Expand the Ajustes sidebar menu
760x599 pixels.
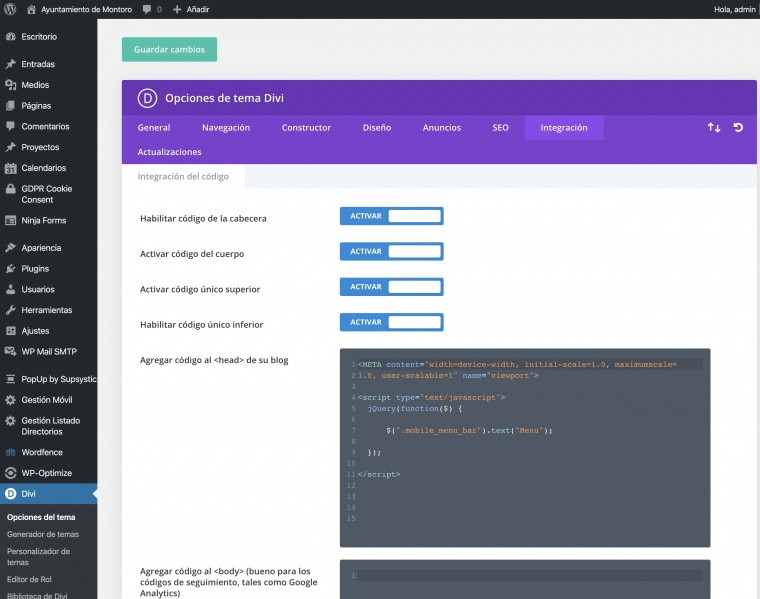(35, 331)
